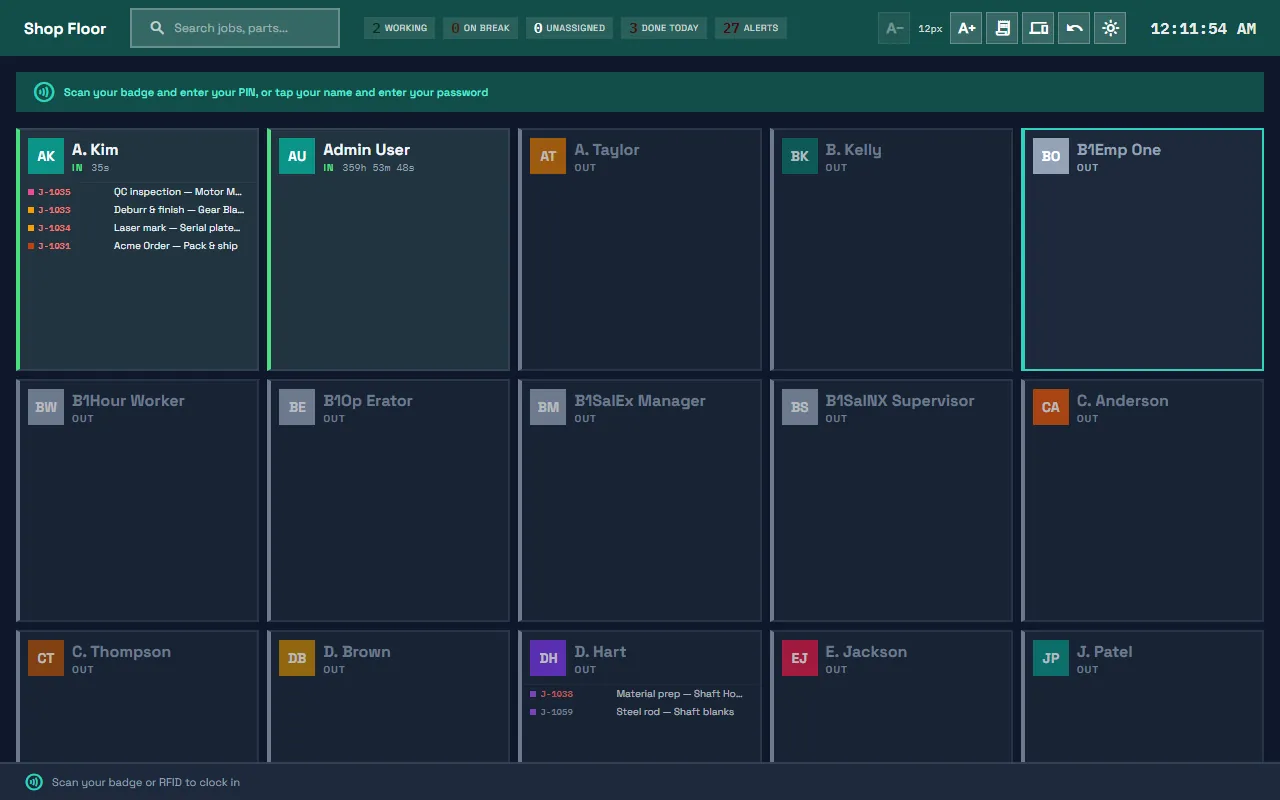Select the E. Jackson name
Image resolution: width=1280 pixels, height=800 pixels.
(866, 652)
